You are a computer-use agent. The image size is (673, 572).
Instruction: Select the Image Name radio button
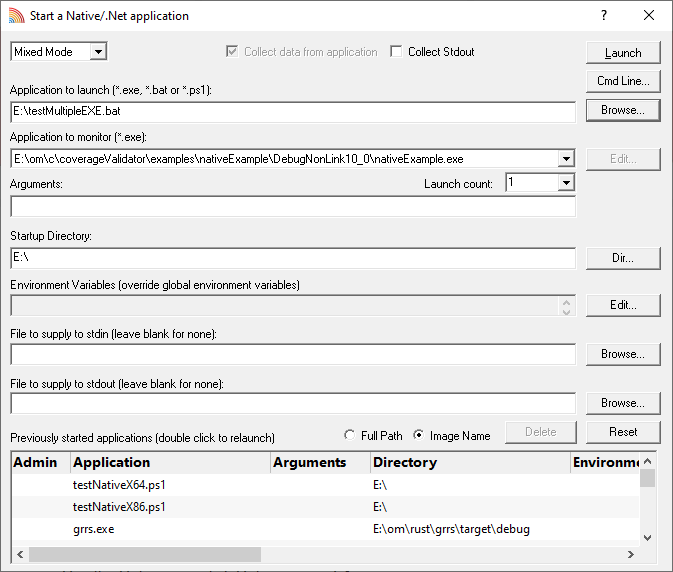pyautogui.click(x=418, y=435)
